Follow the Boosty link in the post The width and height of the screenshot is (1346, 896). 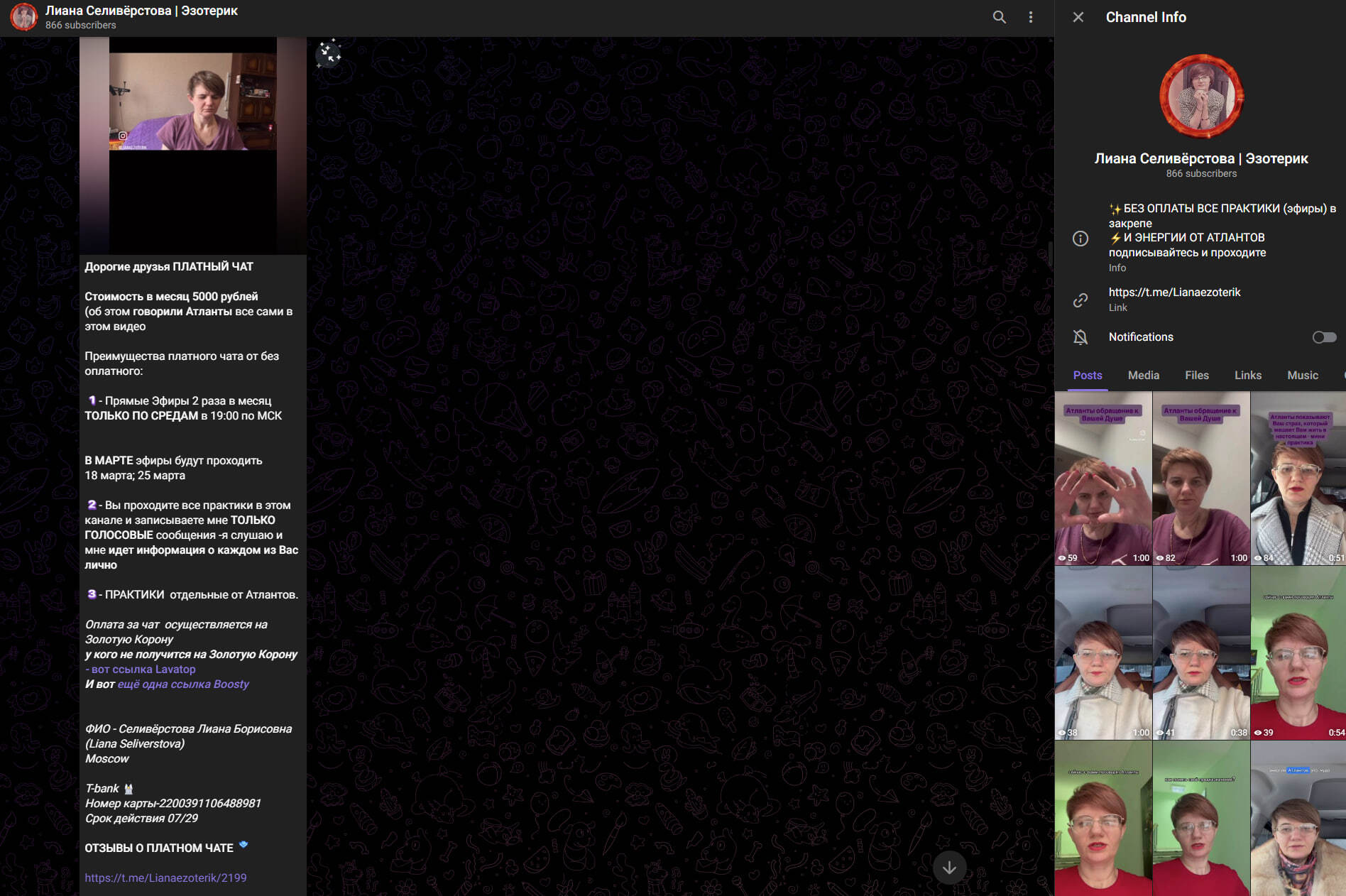coord(183,684)
